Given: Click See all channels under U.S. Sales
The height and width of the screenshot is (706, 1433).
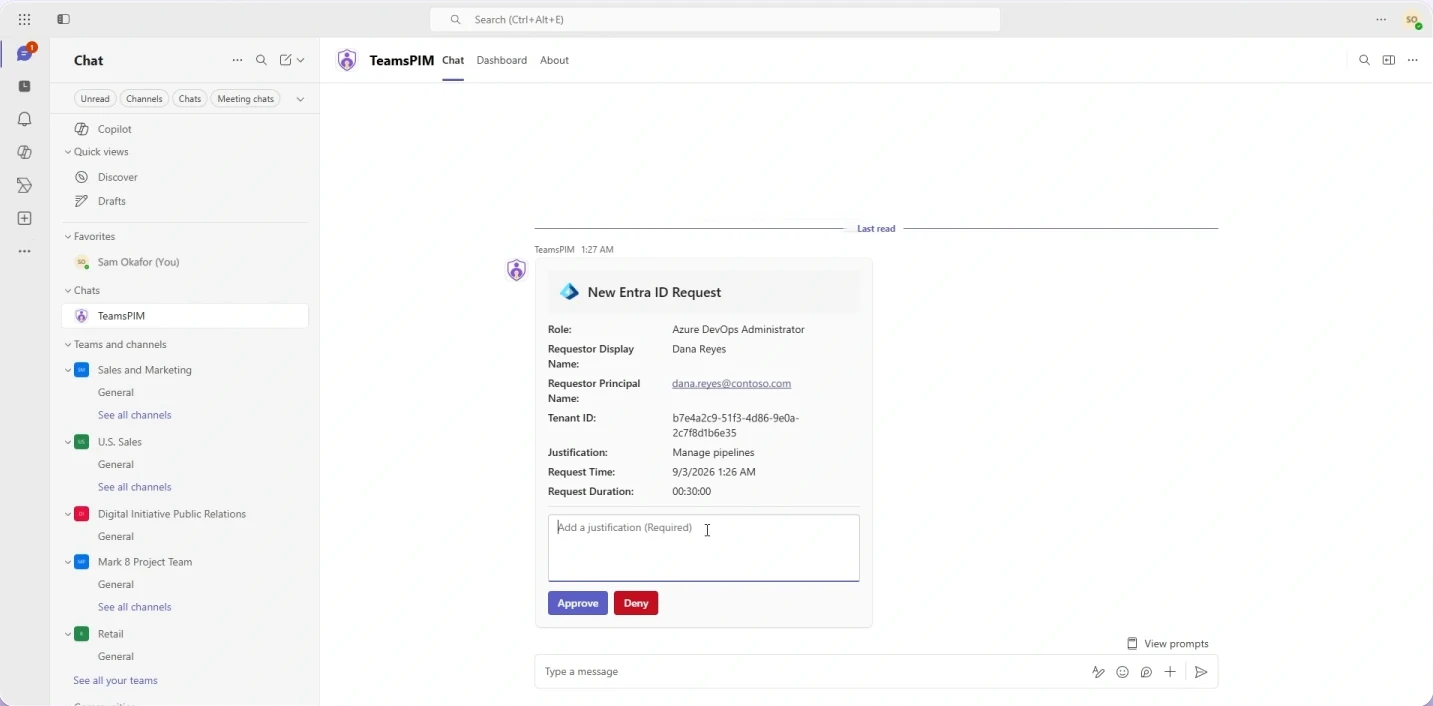Looking at the screenshot, I should pos(135,487).
